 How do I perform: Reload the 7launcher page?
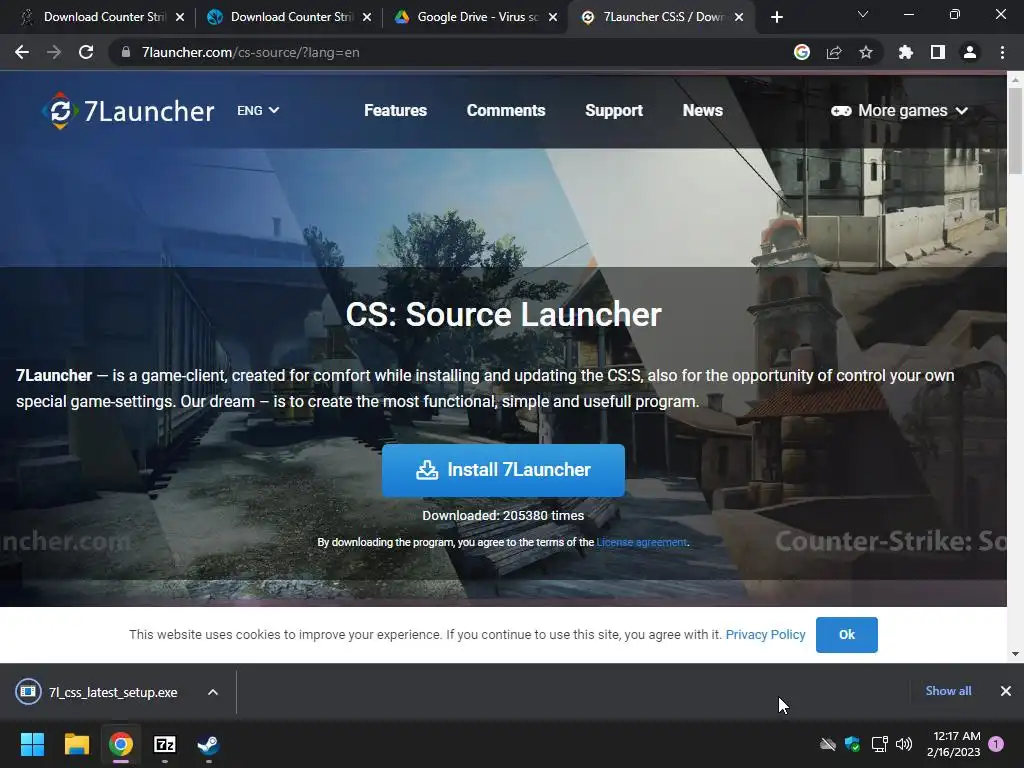click(x=86, y=52)
